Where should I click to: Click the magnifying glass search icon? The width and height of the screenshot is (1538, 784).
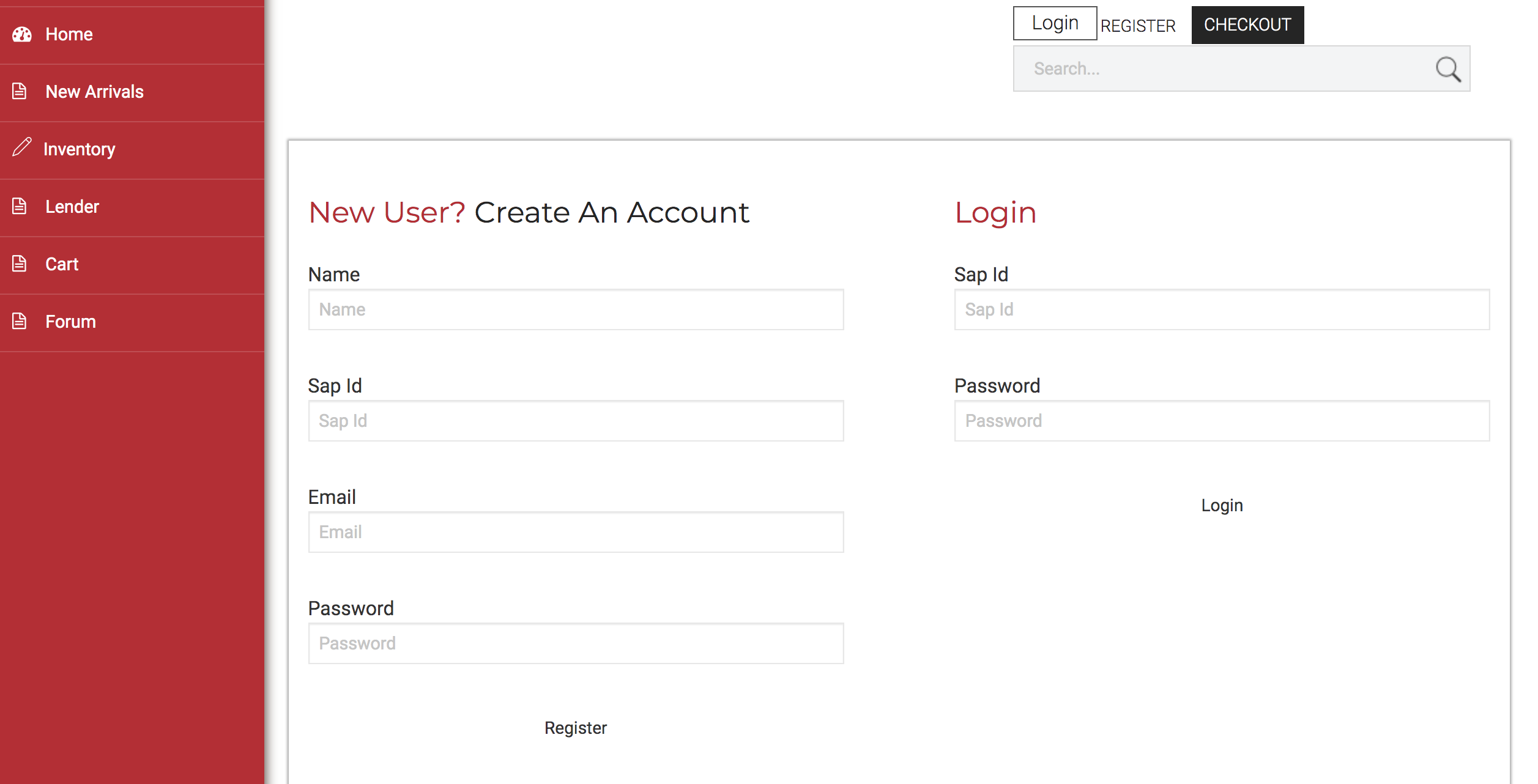coord(1448,69)
